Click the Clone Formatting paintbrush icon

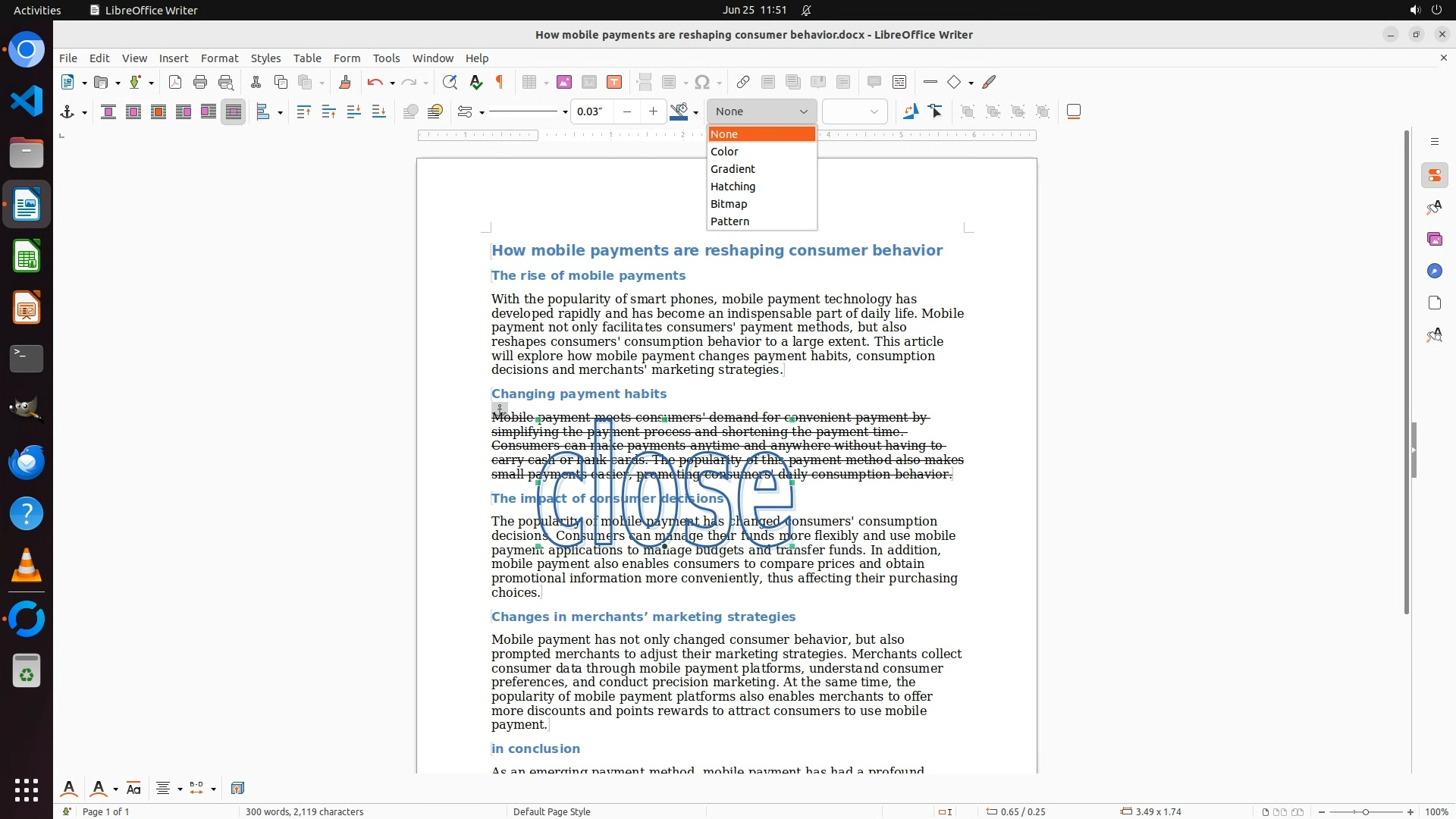(345, 83)
